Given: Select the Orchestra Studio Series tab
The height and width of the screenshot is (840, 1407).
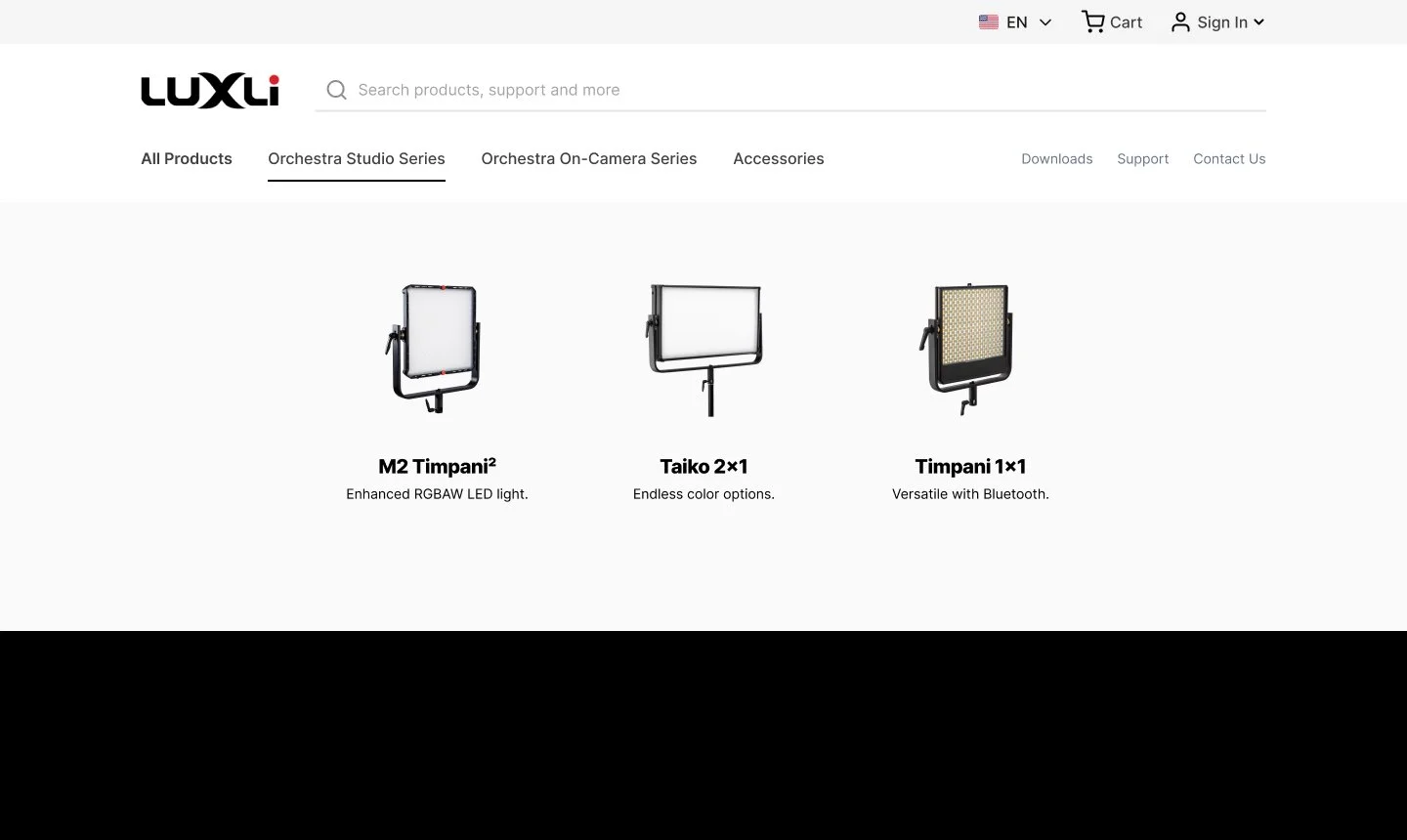Looking at the screenshot, I should coord(357,158).
